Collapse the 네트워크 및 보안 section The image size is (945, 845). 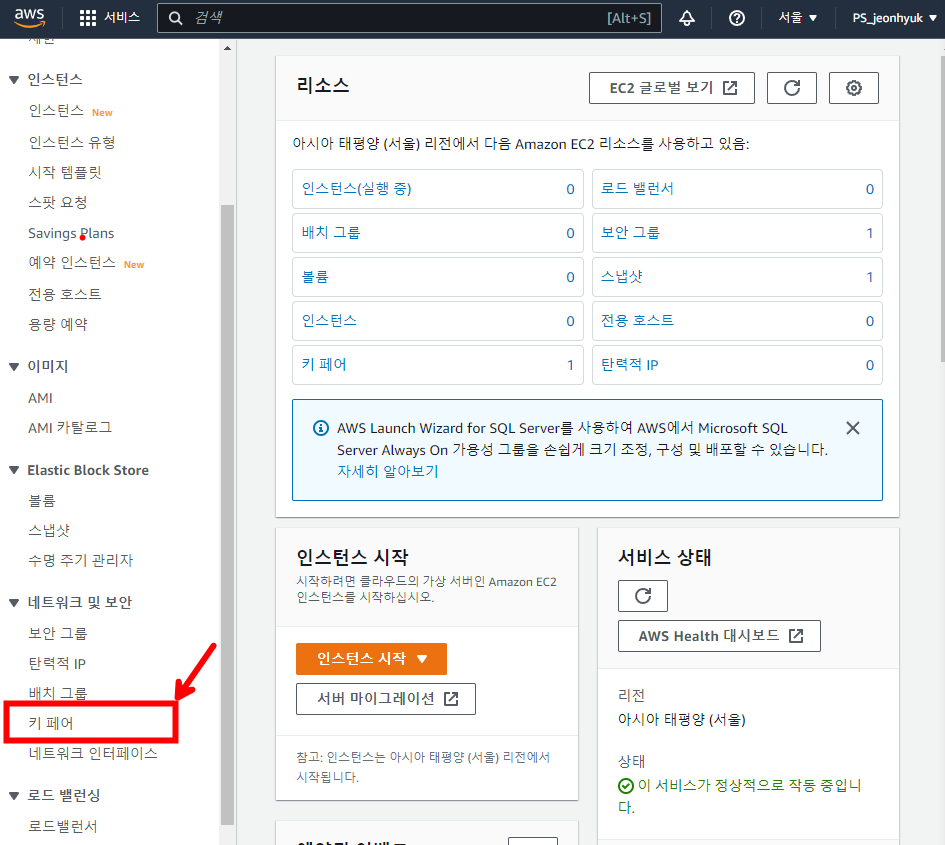pos(14,602)
